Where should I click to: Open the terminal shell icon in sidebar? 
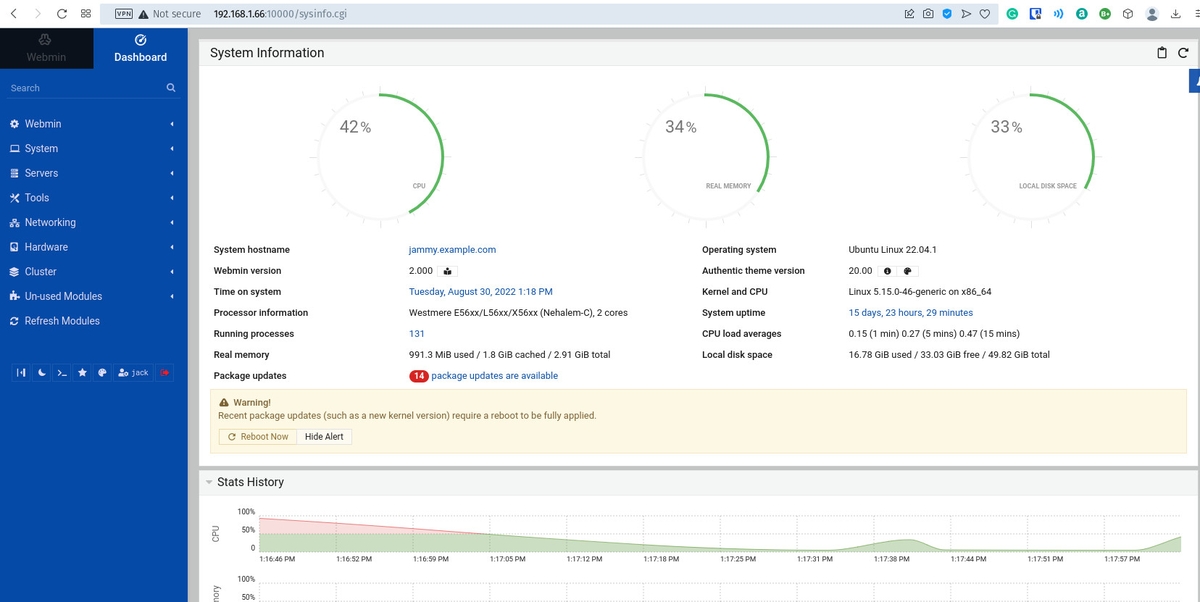61,372
